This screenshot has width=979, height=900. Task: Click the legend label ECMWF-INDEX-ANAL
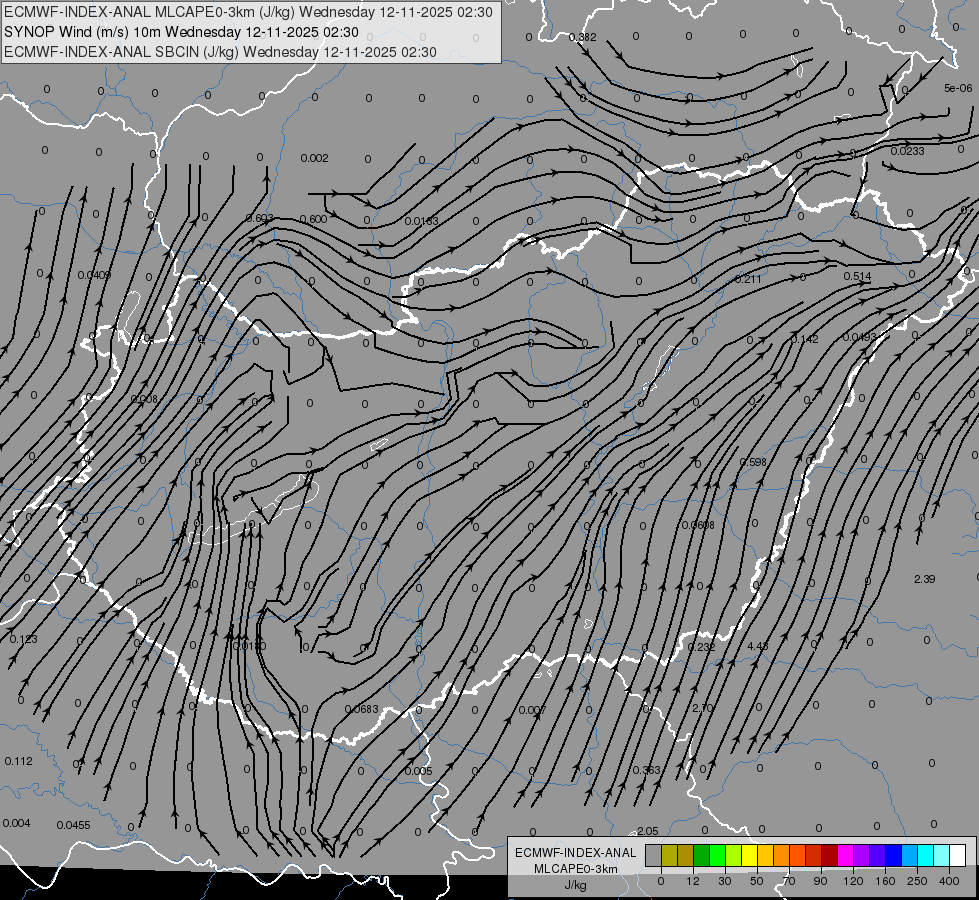[x=575, y=853]
